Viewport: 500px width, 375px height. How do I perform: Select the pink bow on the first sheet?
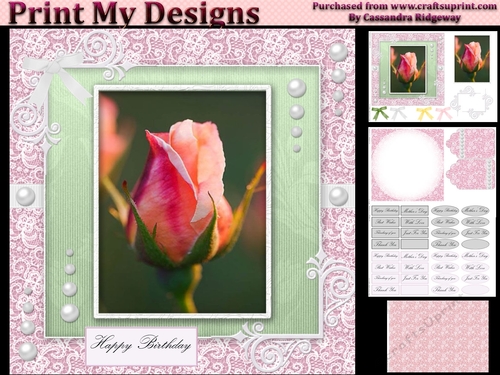444,113
